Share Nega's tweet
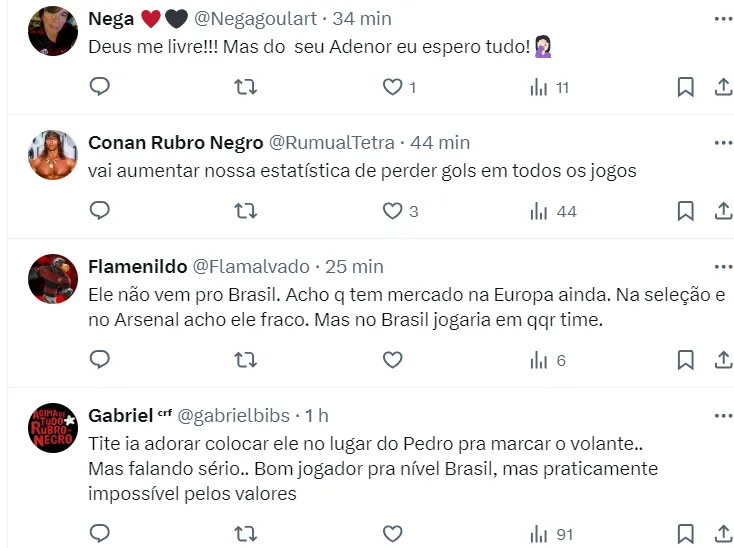 723,87
